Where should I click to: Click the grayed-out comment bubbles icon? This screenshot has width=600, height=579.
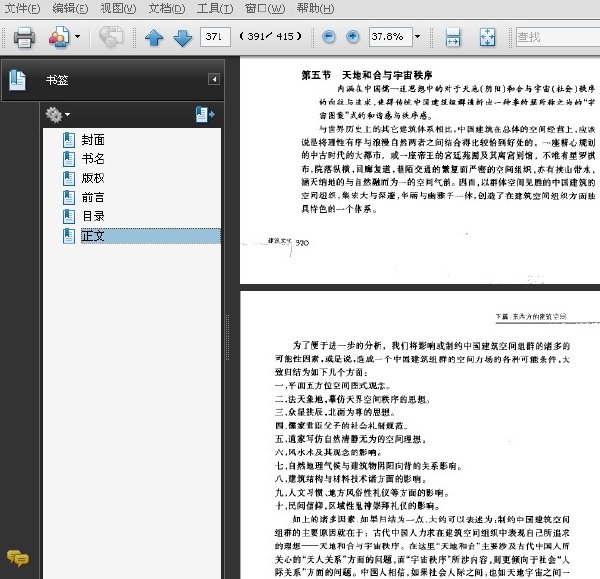tap(111, 36)
